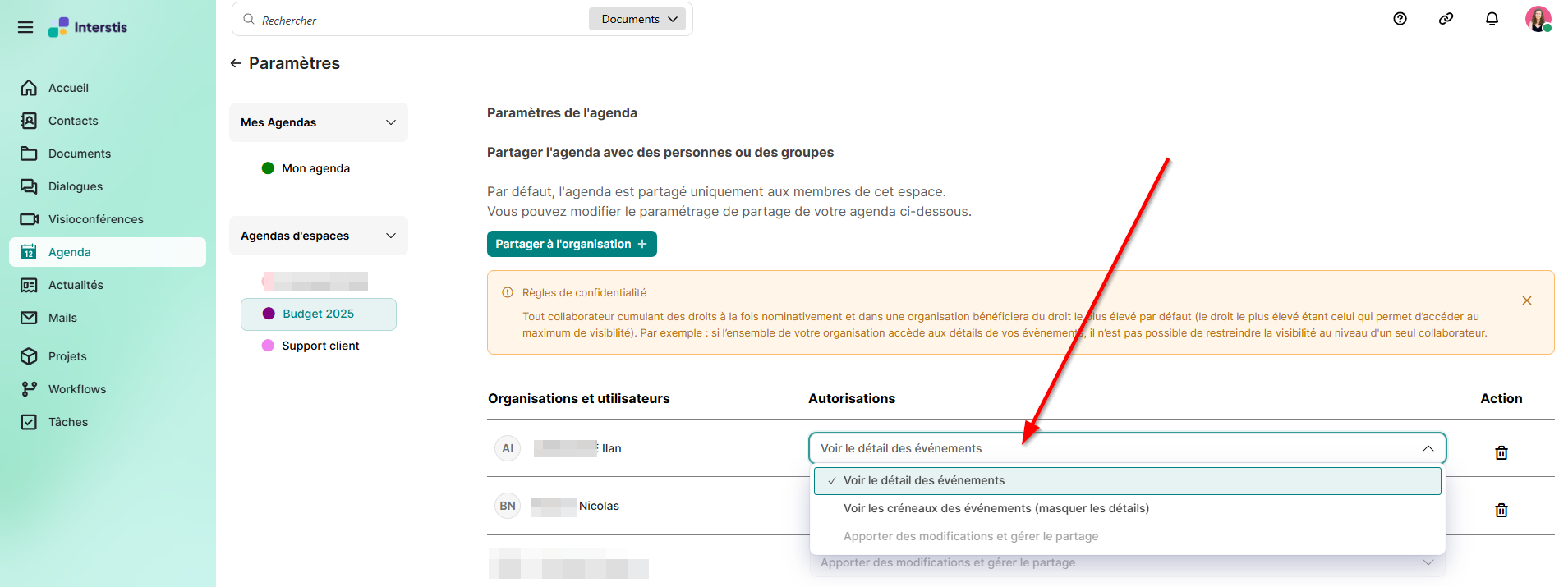Open notifications bell icon
Screen dimensions: 1568x587
pyautogui.click(x=1492, y=19)
